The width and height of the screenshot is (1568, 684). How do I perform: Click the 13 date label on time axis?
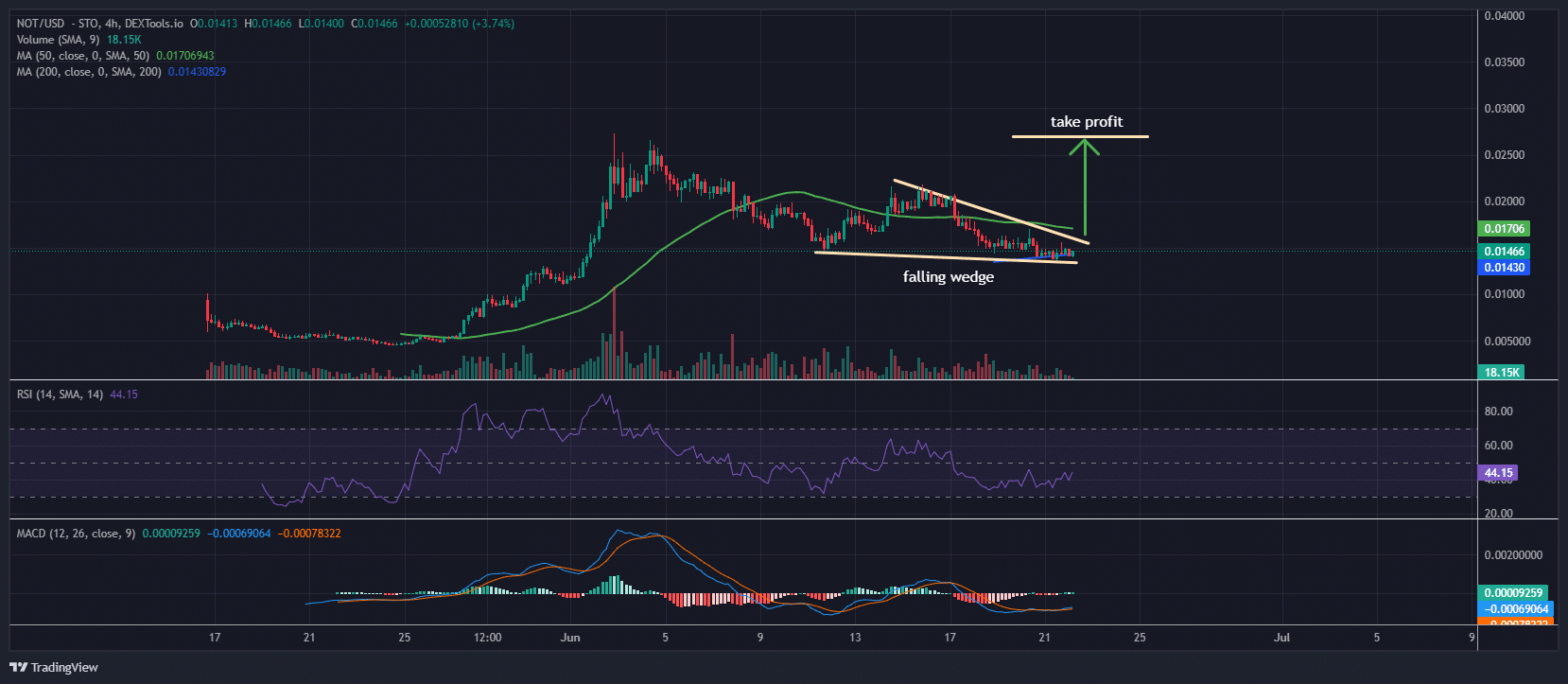click(855, 638)
